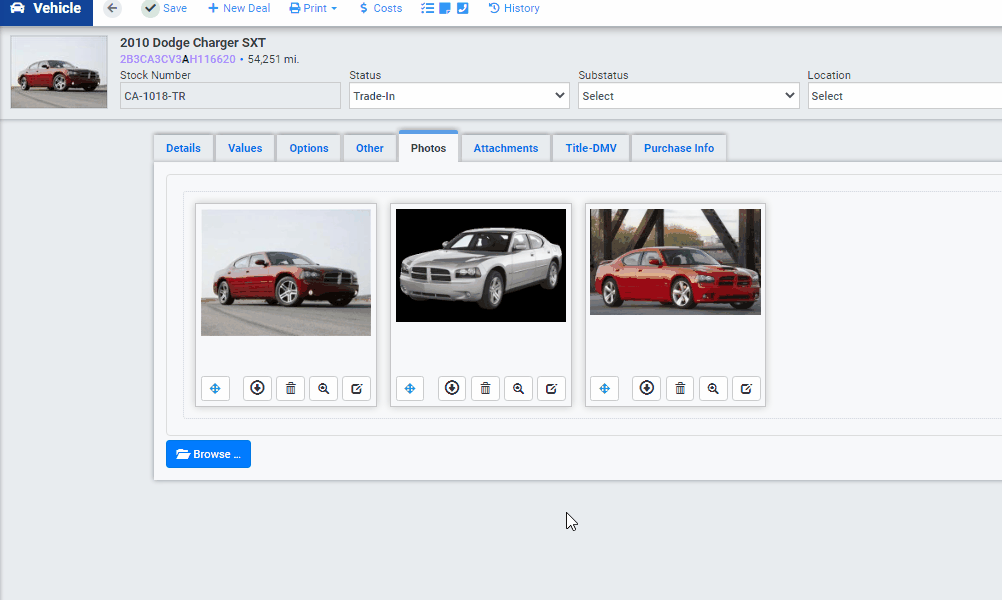This screenshot has height=600, width=1002.
Task: Download the red Charger bridge photo
Action: coord(647,388)
